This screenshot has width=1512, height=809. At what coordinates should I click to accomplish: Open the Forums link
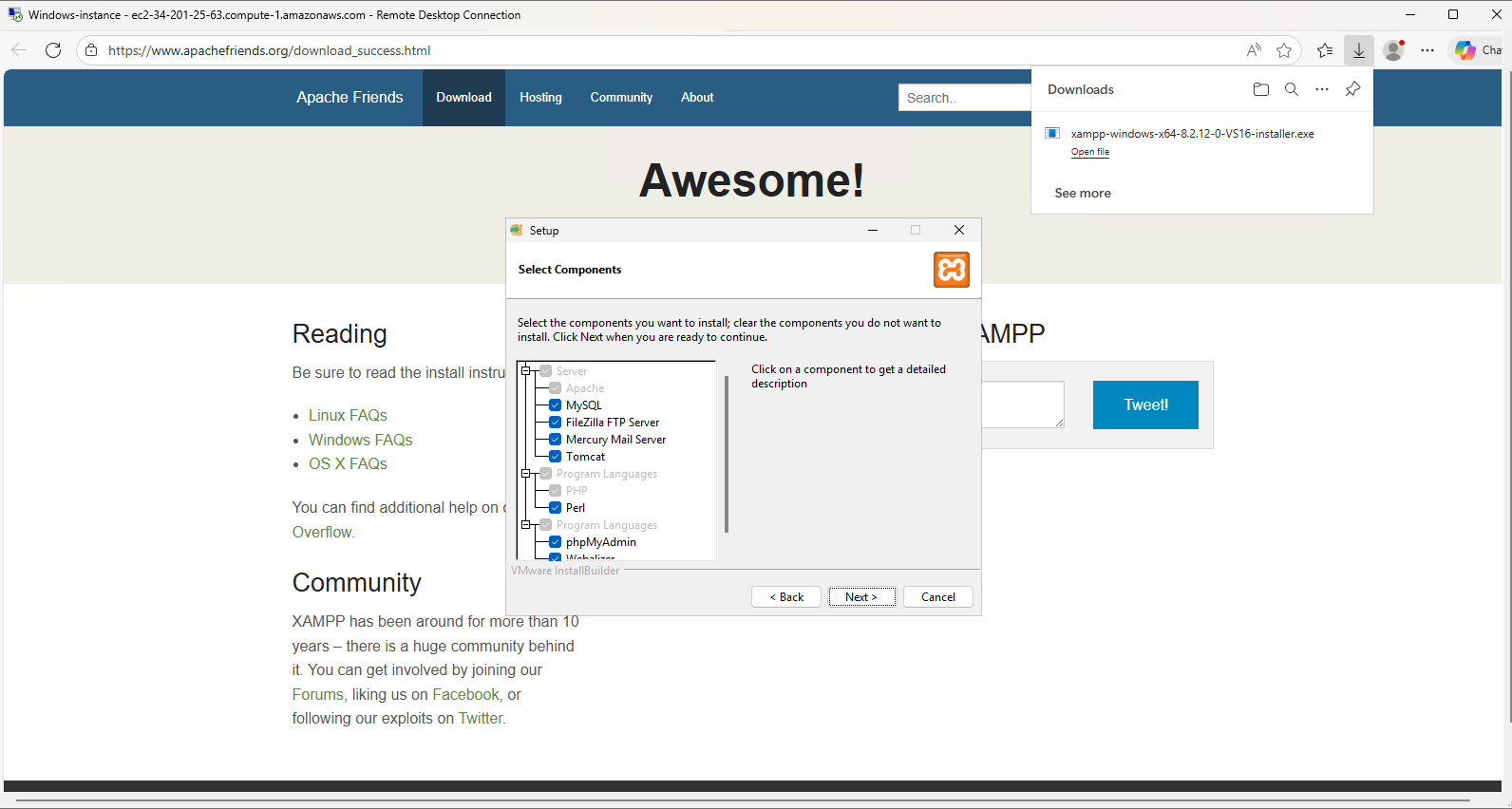coord(318,694)
